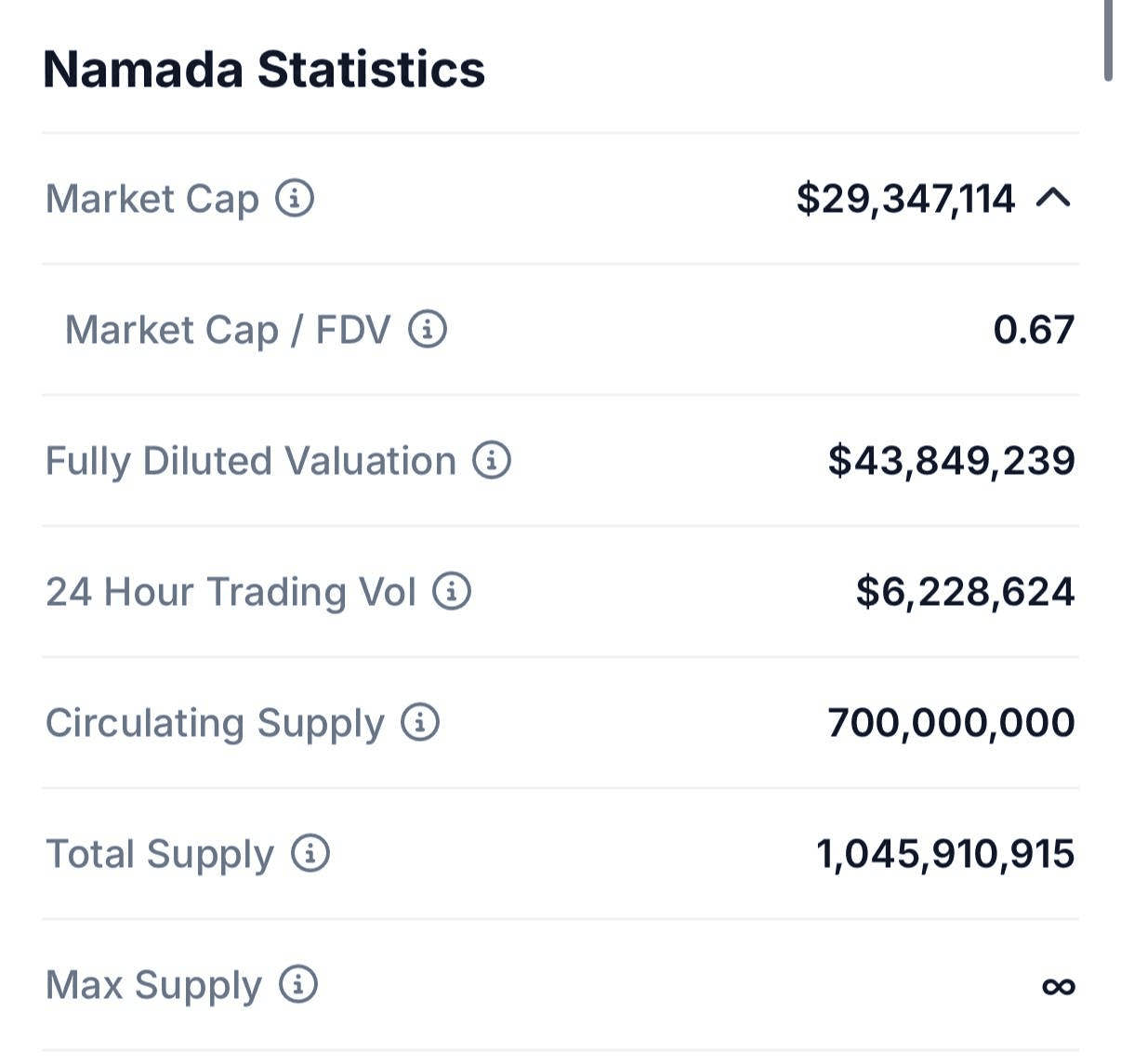Click the $29,347,114 market cap value

click(x=905, y=199)
